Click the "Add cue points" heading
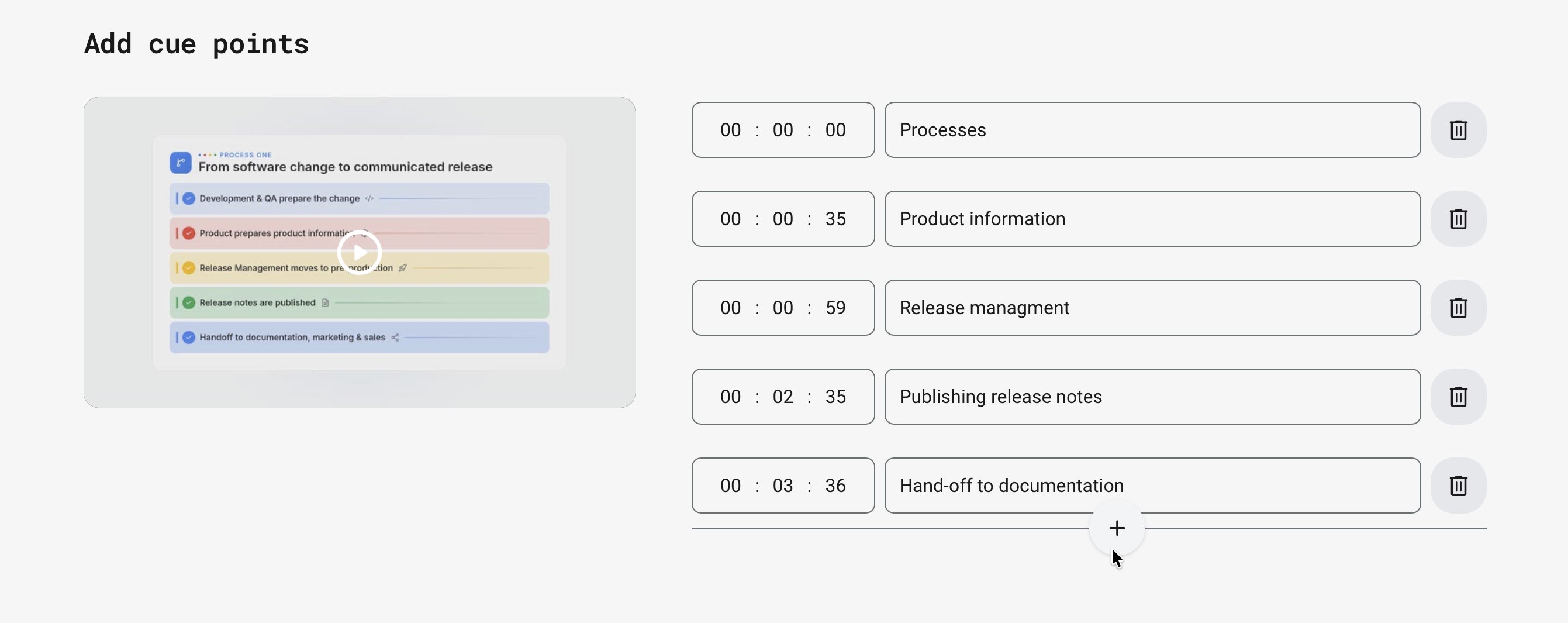This screenshot has width=1568, height=623. [x=196, y=44]
